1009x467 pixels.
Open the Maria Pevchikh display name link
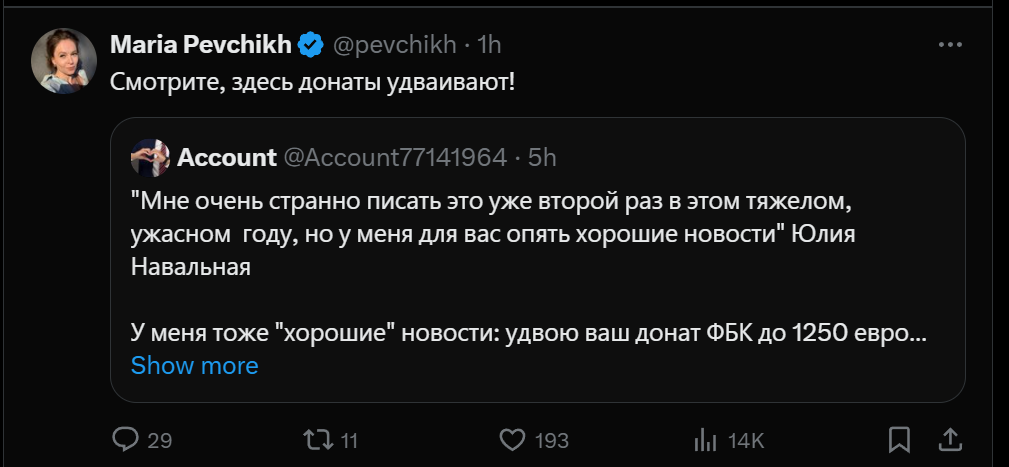point(200,45)
